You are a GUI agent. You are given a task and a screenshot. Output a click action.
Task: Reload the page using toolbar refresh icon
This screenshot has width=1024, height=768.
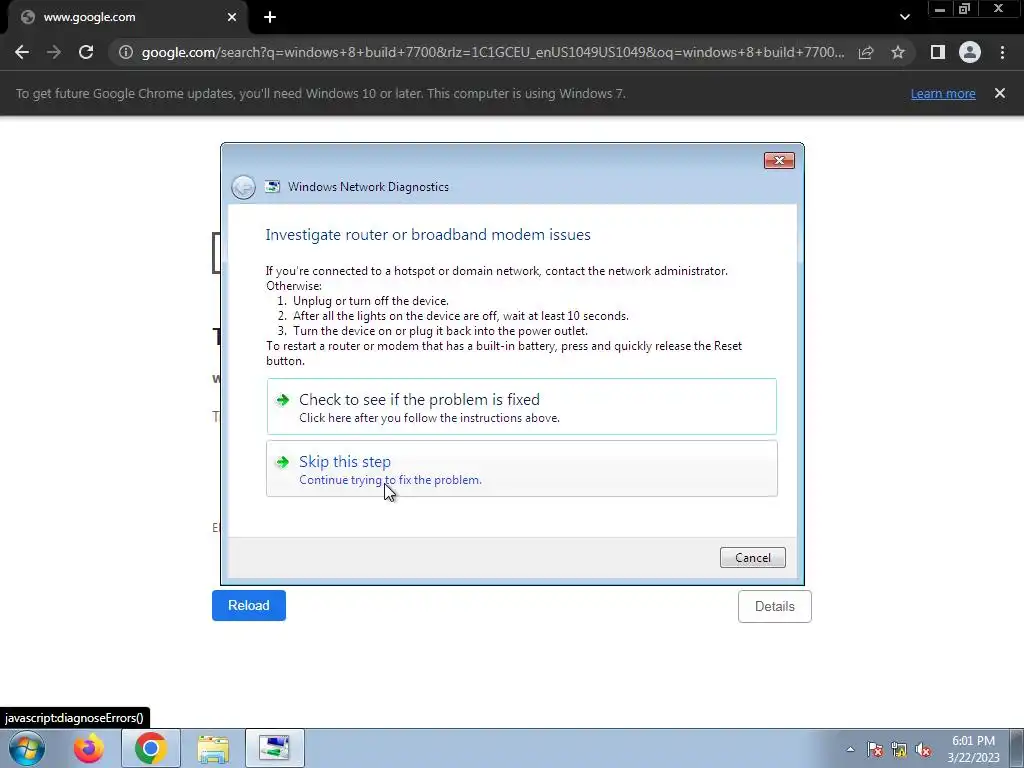pos(86,52)
